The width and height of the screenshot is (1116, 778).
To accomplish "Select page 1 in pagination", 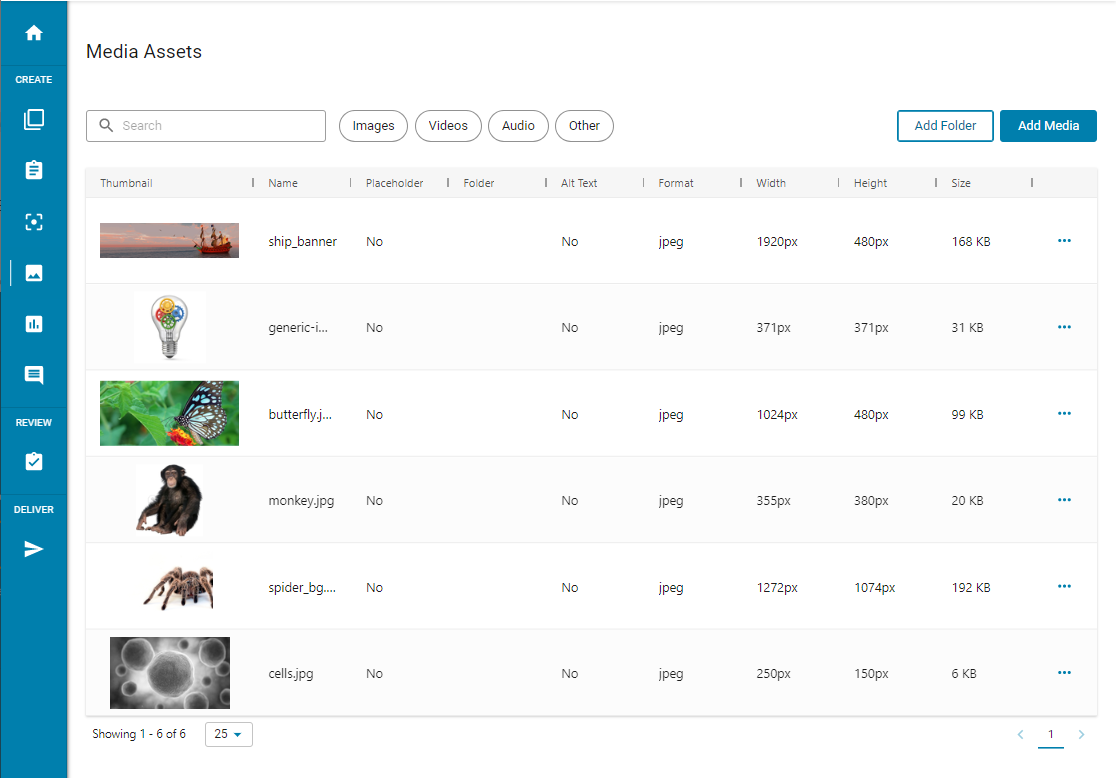I will (1051, 735).
